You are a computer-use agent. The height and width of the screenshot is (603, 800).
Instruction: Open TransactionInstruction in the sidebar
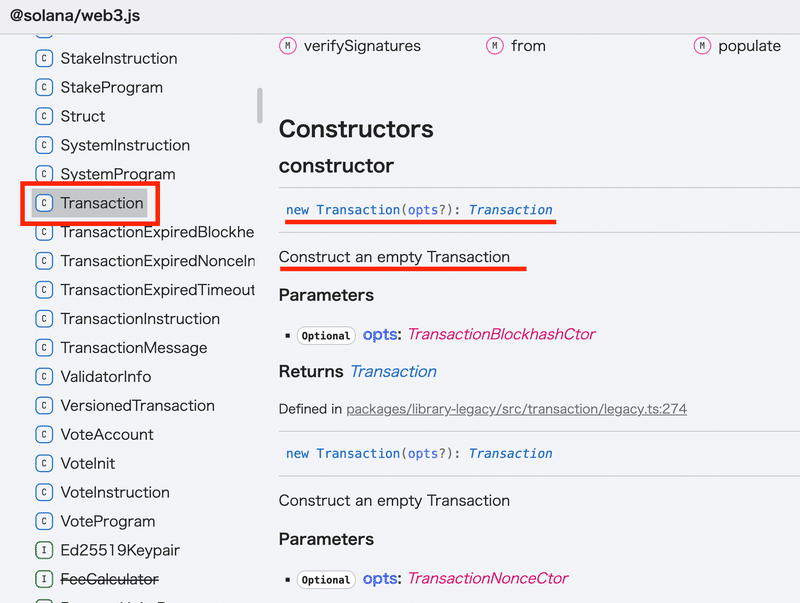point(140,319)
